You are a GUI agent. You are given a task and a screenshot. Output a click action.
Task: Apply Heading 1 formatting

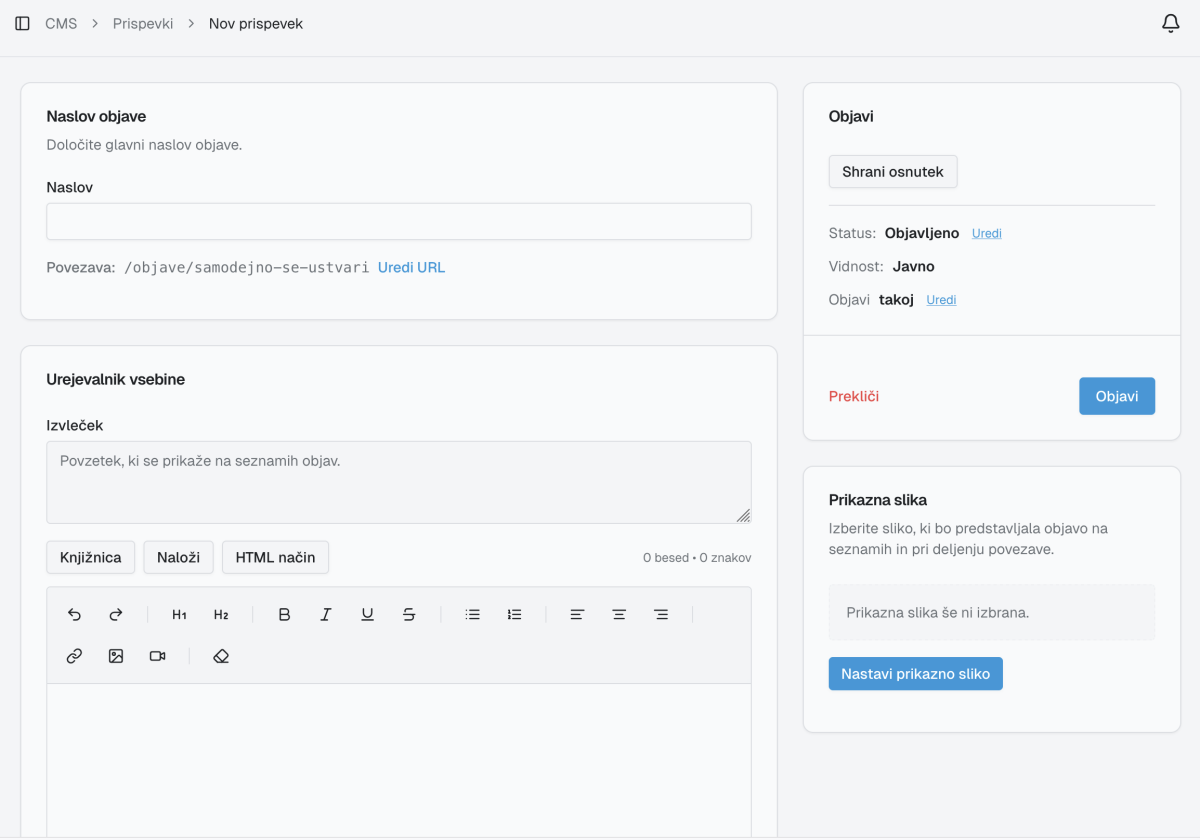click(179, 615)
